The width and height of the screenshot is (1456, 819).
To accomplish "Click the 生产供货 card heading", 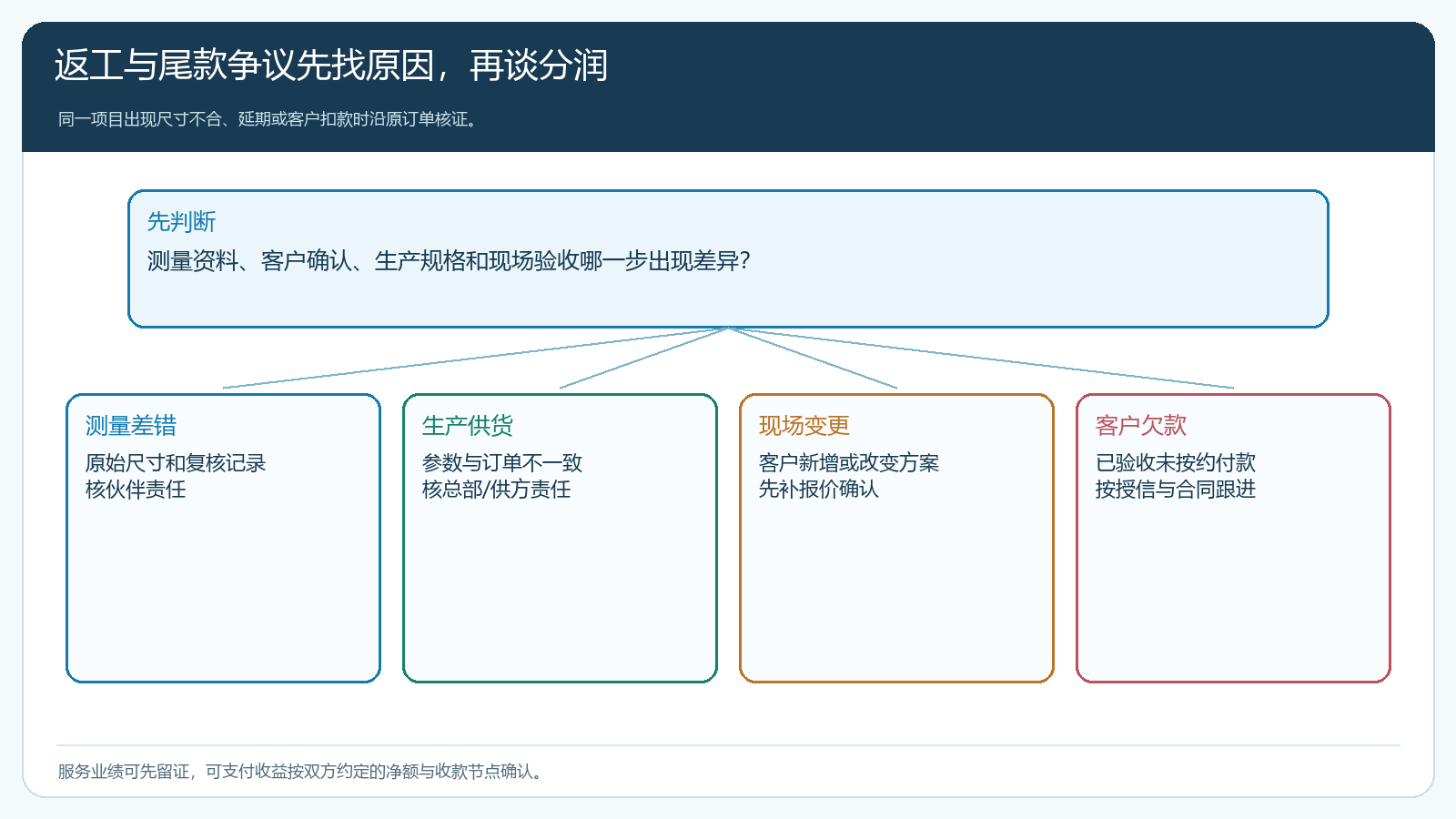I will (x=468, y=426).
